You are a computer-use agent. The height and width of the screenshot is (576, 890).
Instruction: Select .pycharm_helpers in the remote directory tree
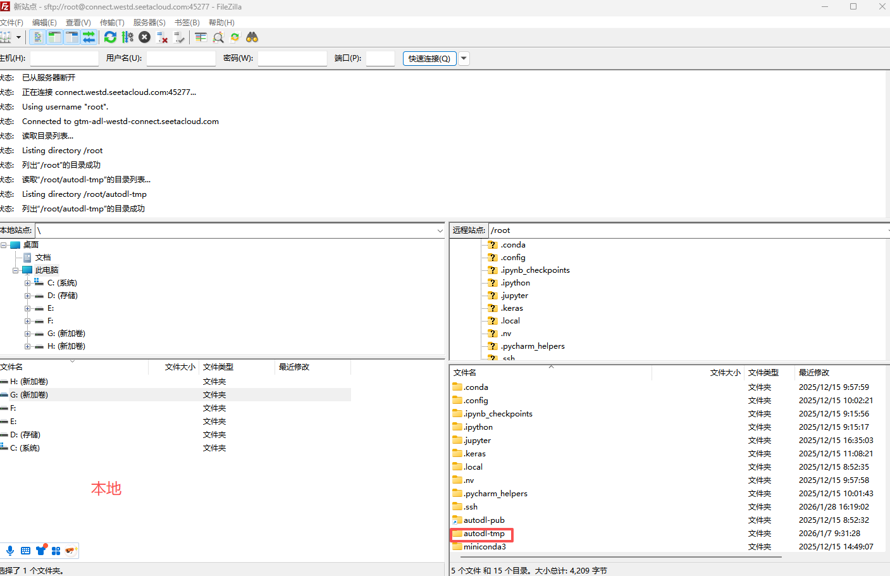532,346
